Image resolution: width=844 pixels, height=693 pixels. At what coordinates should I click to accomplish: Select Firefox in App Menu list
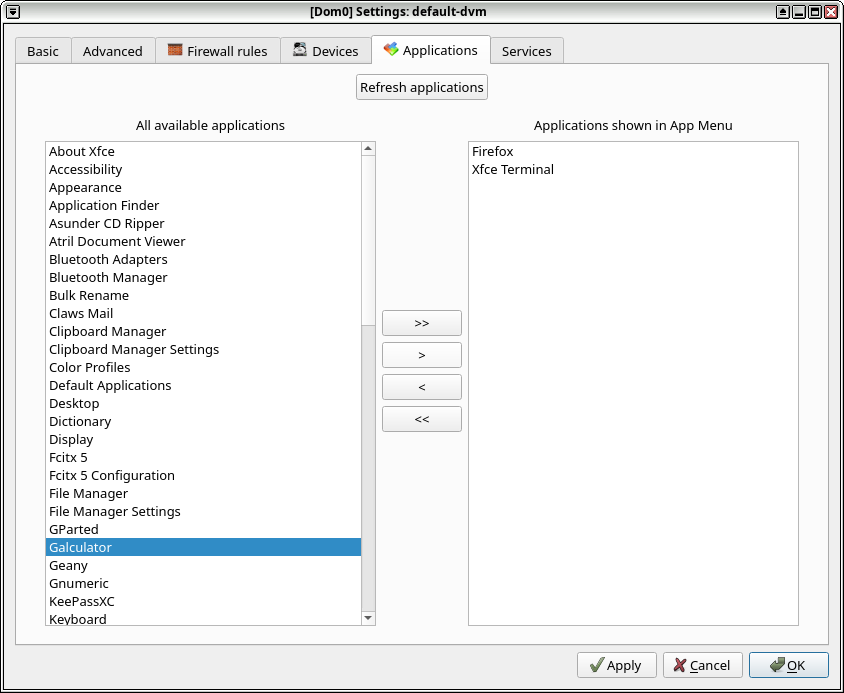click(633, 151)
